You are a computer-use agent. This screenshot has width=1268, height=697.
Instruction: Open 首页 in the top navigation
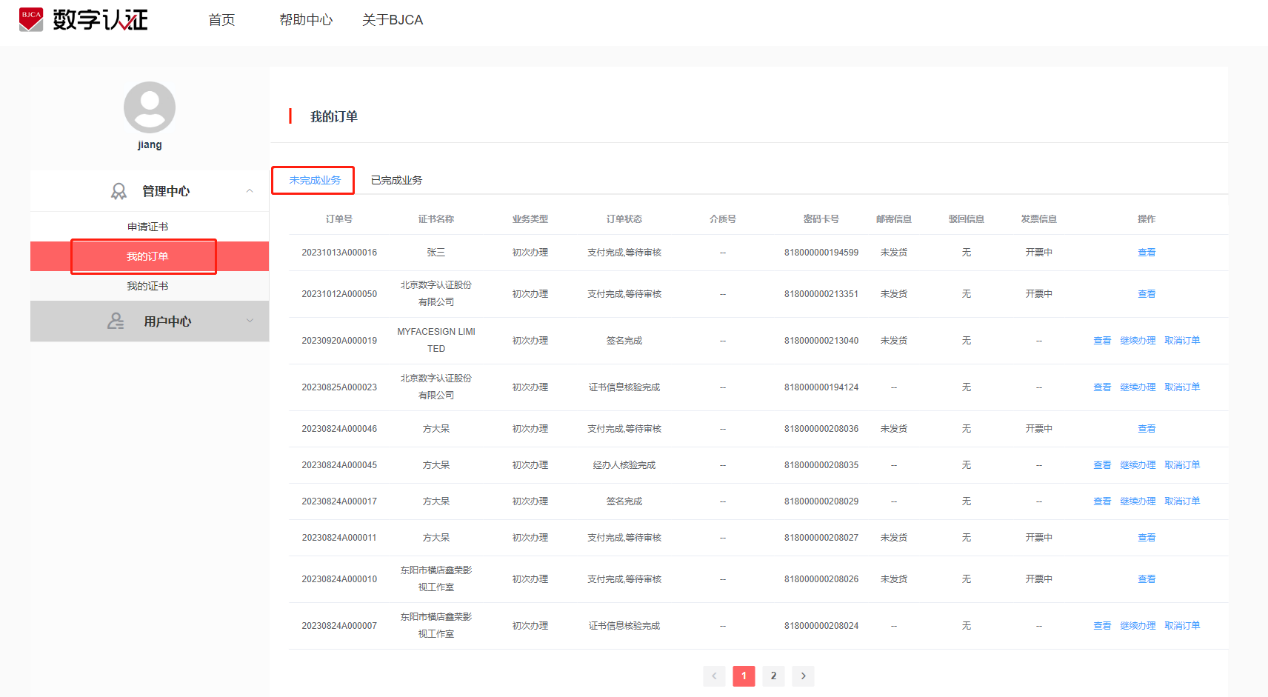click(221, 20)
